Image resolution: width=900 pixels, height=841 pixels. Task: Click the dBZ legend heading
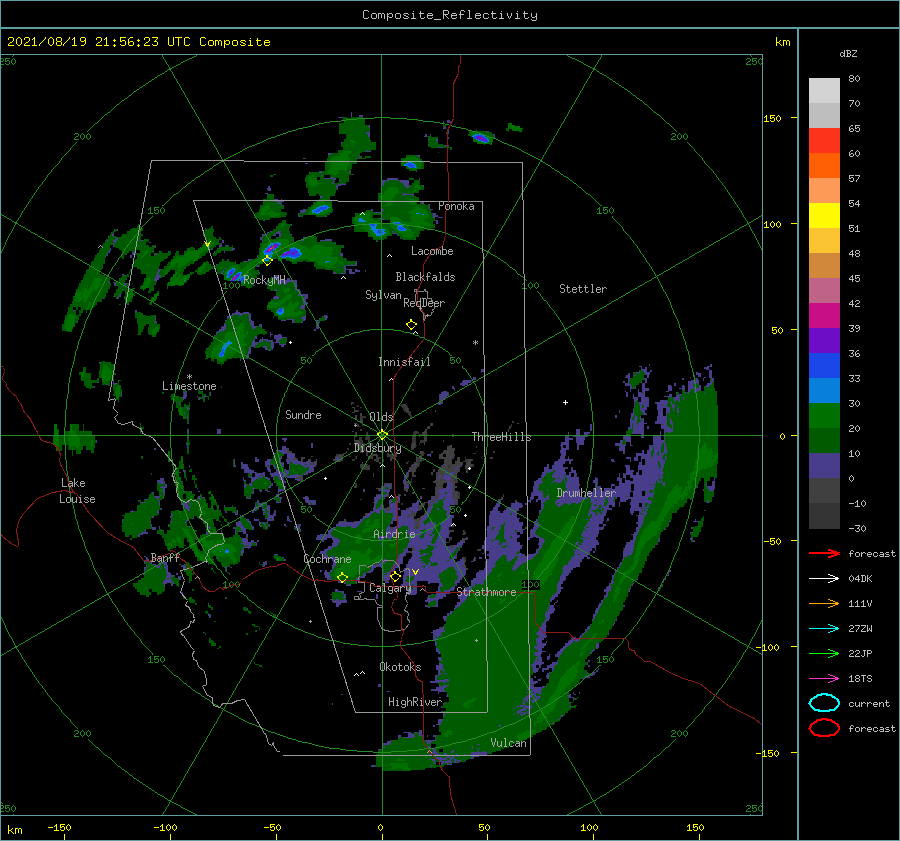click(x=848, y=53)
